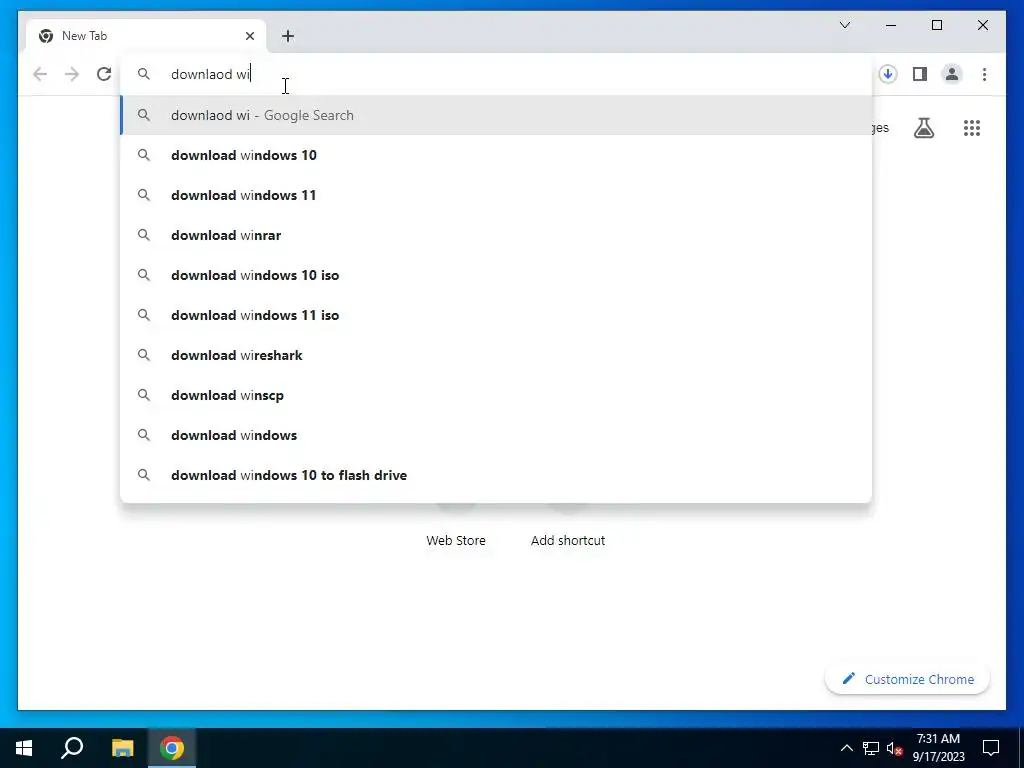Pick the 'download windows 11 iso' suggestion

496,315
